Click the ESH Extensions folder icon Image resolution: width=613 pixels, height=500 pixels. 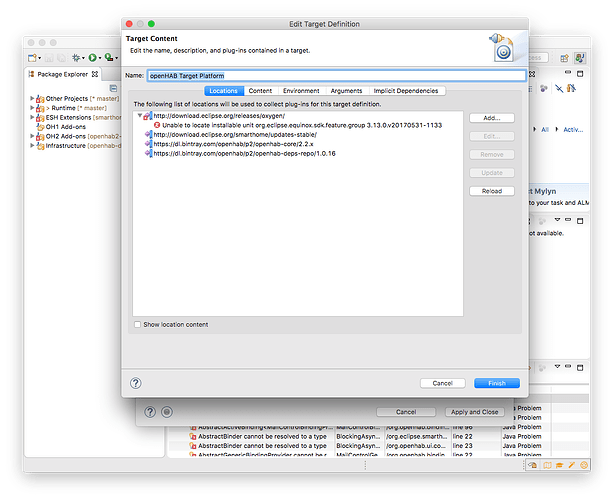[40, 118]
